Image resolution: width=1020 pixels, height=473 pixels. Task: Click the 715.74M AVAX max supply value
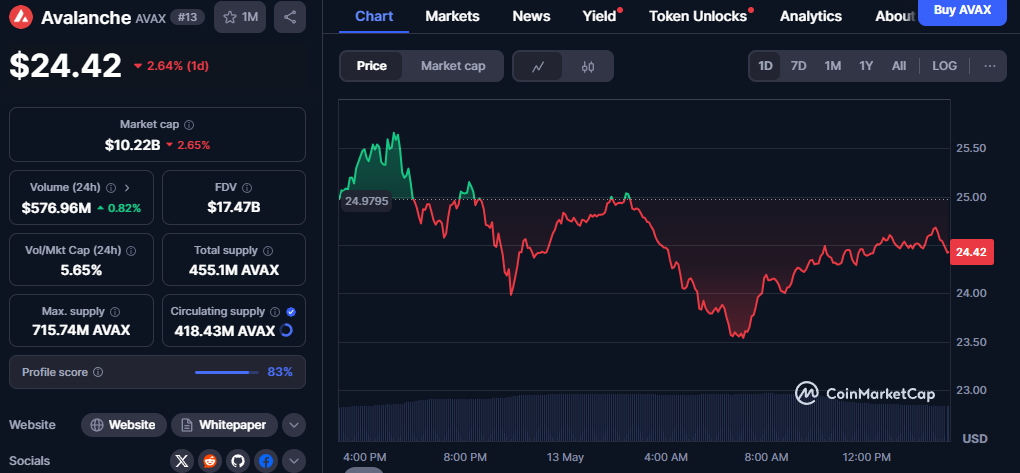tap(81, 330)
